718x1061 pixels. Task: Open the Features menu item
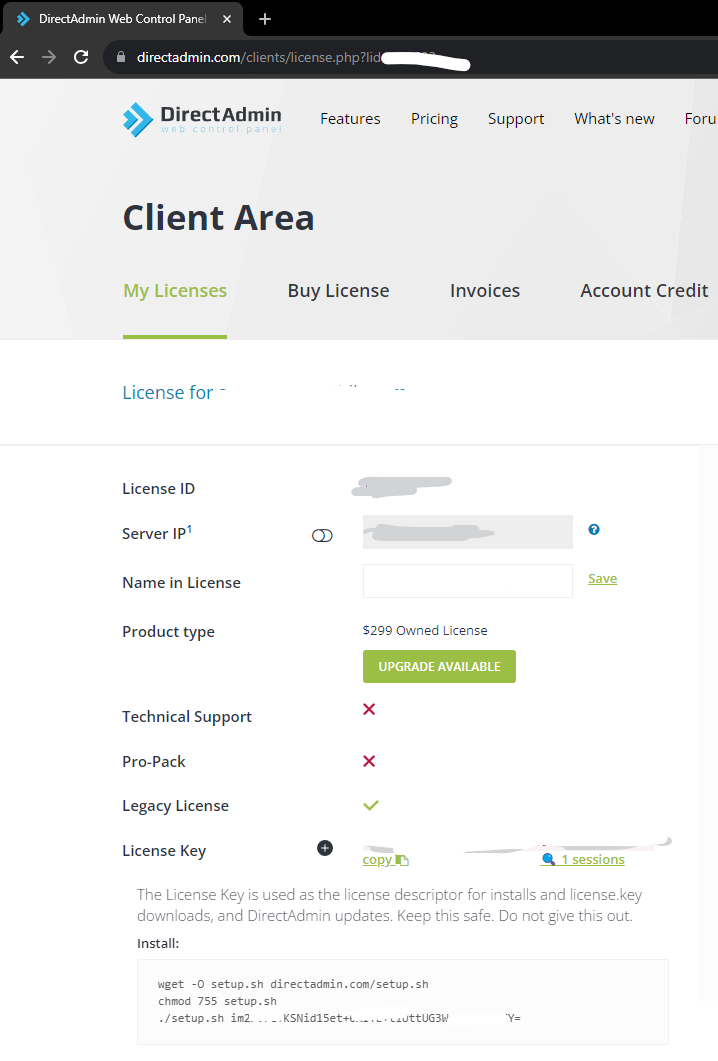pyautogui.click(x=350, y=119)
